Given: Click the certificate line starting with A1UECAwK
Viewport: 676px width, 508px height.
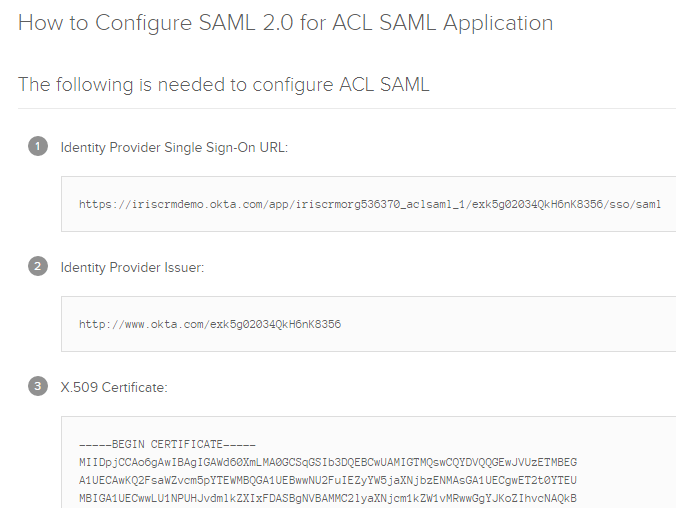Looking at the screenshot, I should [328, 480].
